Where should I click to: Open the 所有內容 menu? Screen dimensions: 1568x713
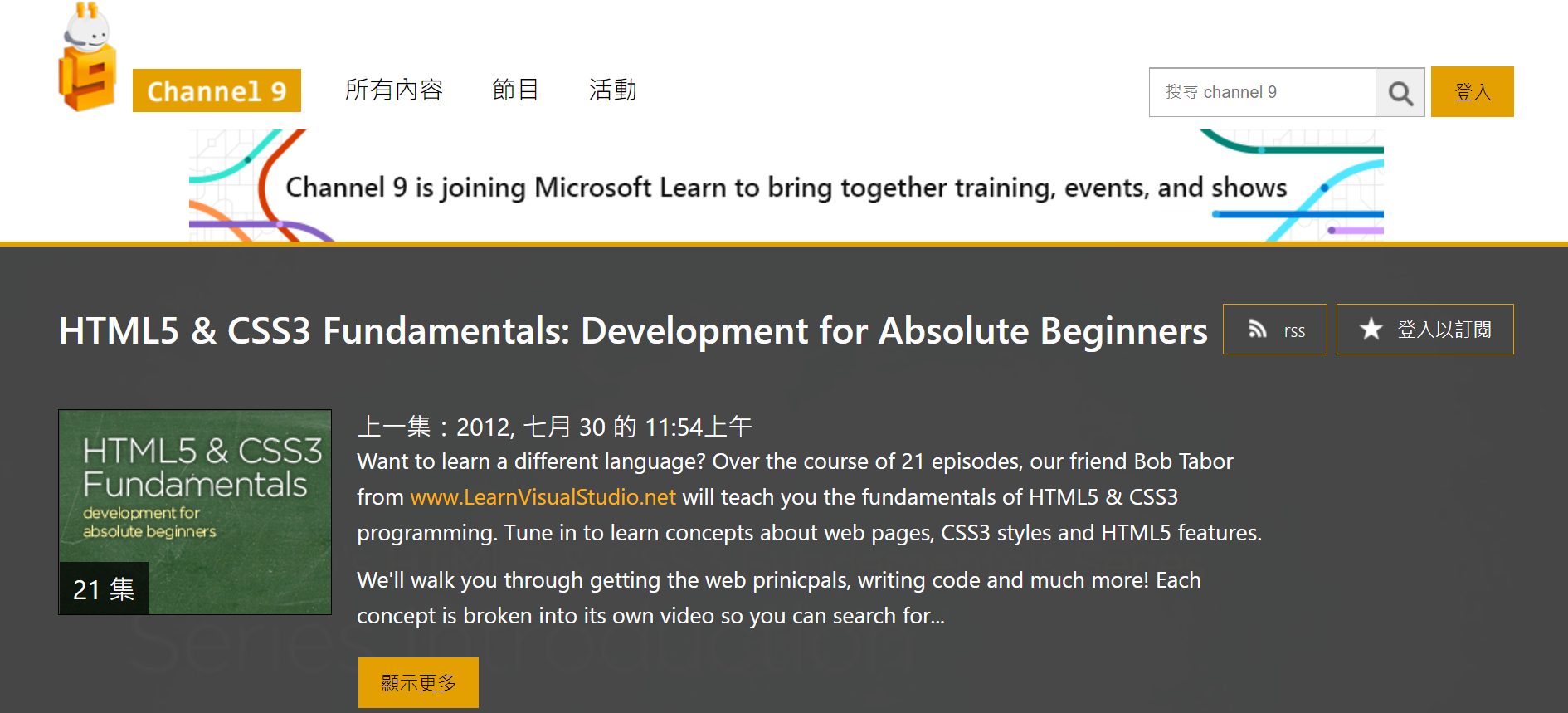[394, 90]
